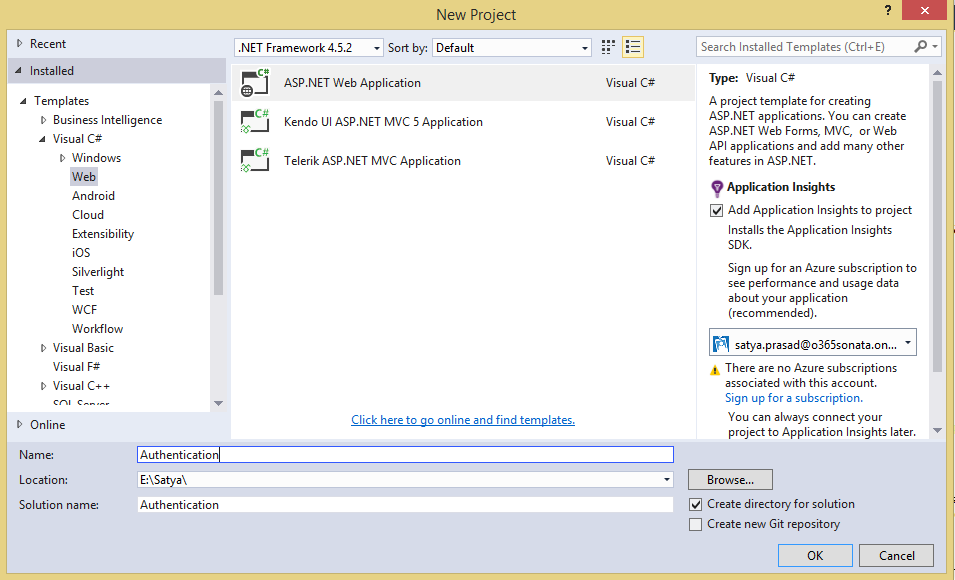Click the Cancel button
955x580 pixels.
click(x=897, y=556)
